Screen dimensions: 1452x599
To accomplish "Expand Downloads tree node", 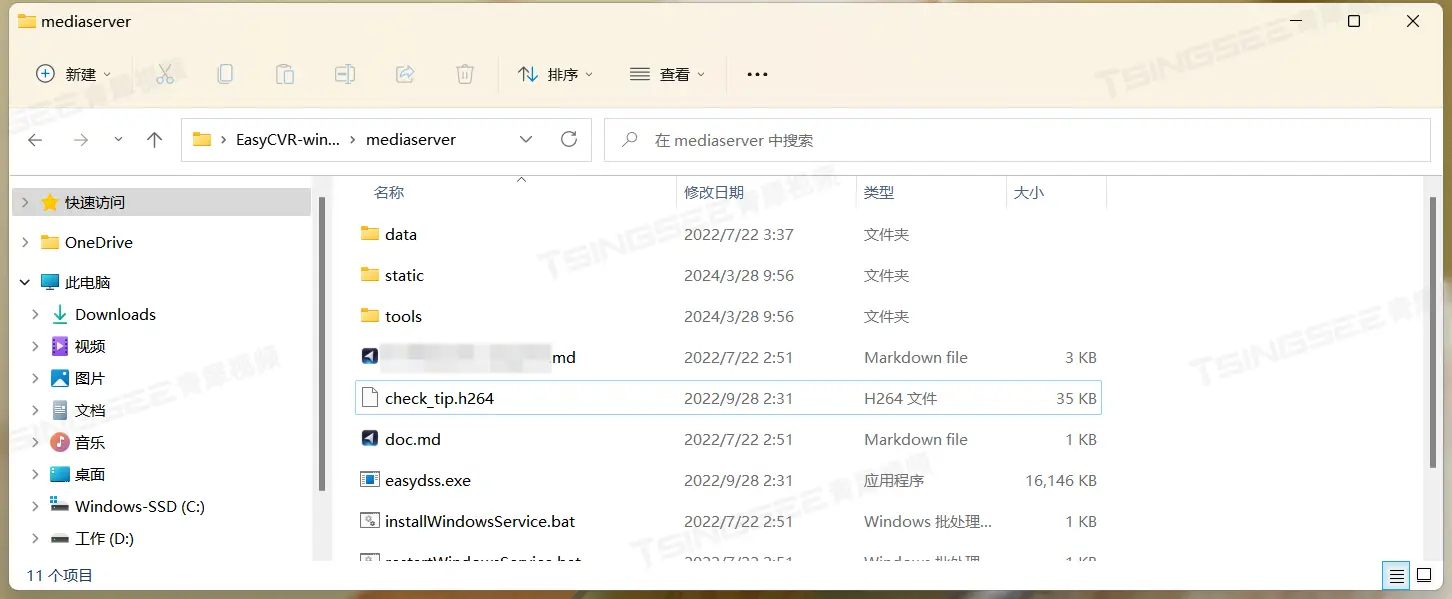I will 35,314.
